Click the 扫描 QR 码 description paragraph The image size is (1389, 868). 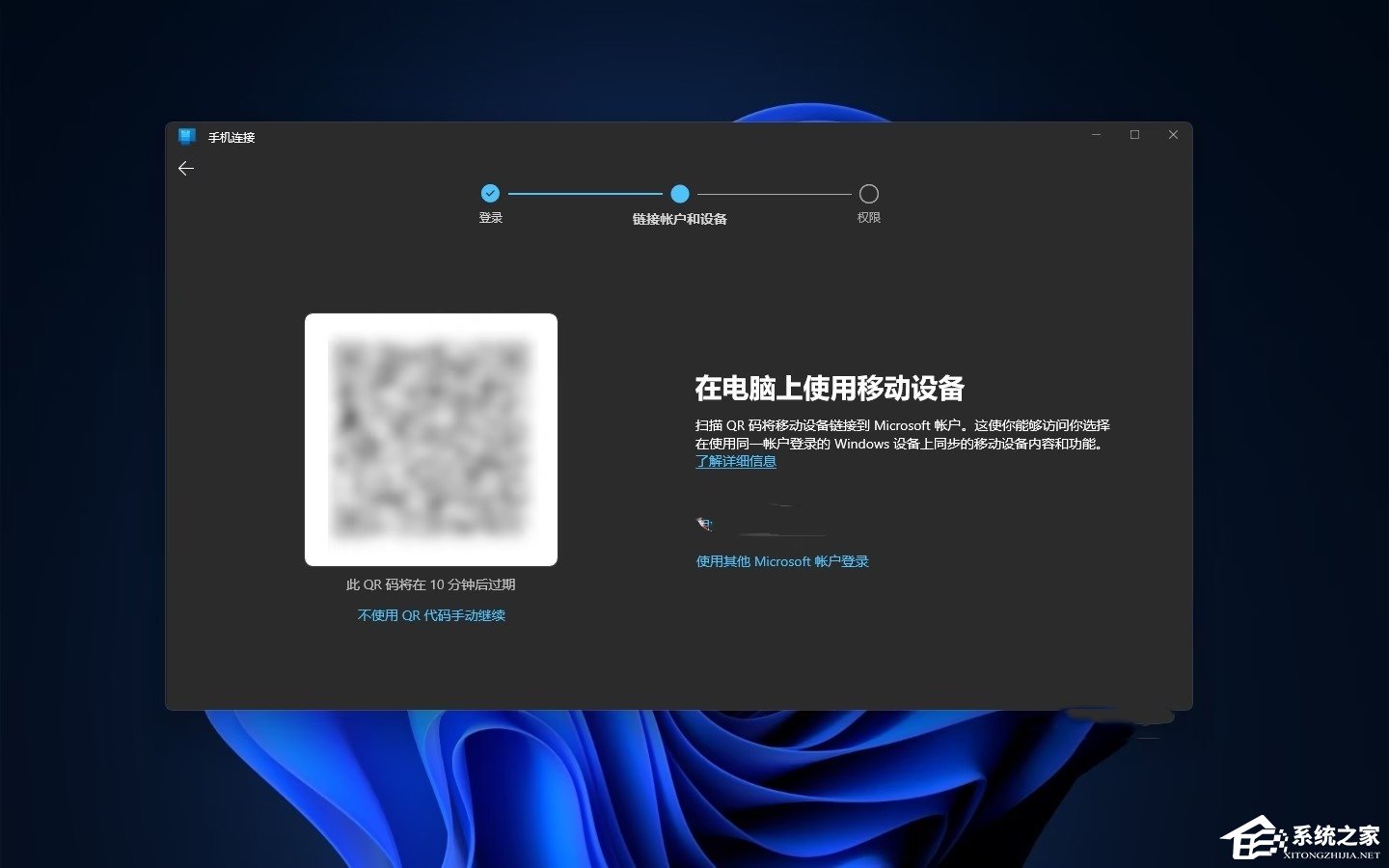click(x=903, y=435)
